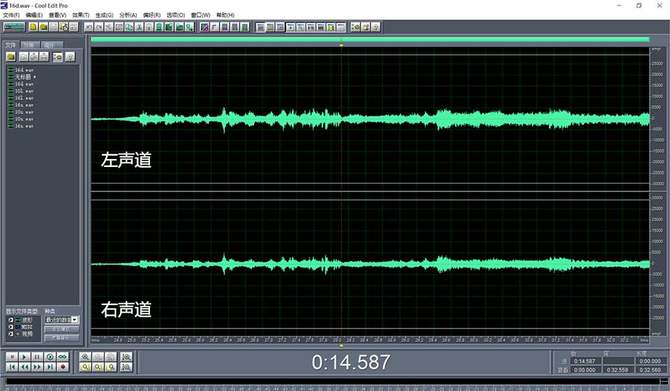Click the left channel waveform area
The height and width of the screenshot is (391, 670).
click(370, 119)
